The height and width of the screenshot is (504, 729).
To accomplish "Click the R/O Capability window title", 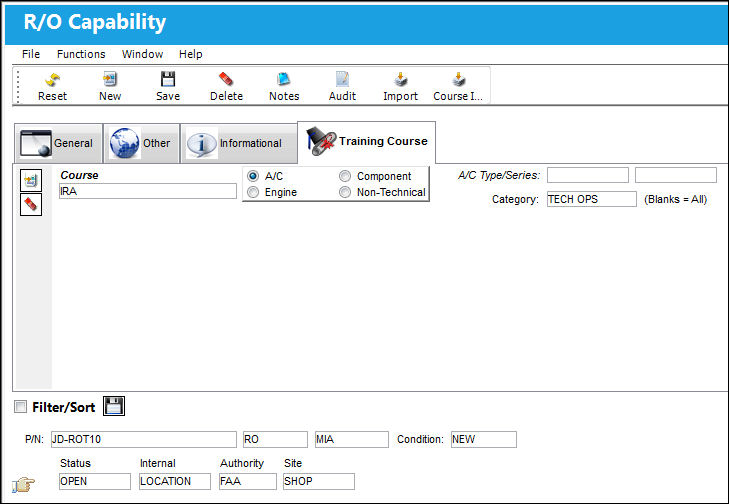I will point(94,22).
